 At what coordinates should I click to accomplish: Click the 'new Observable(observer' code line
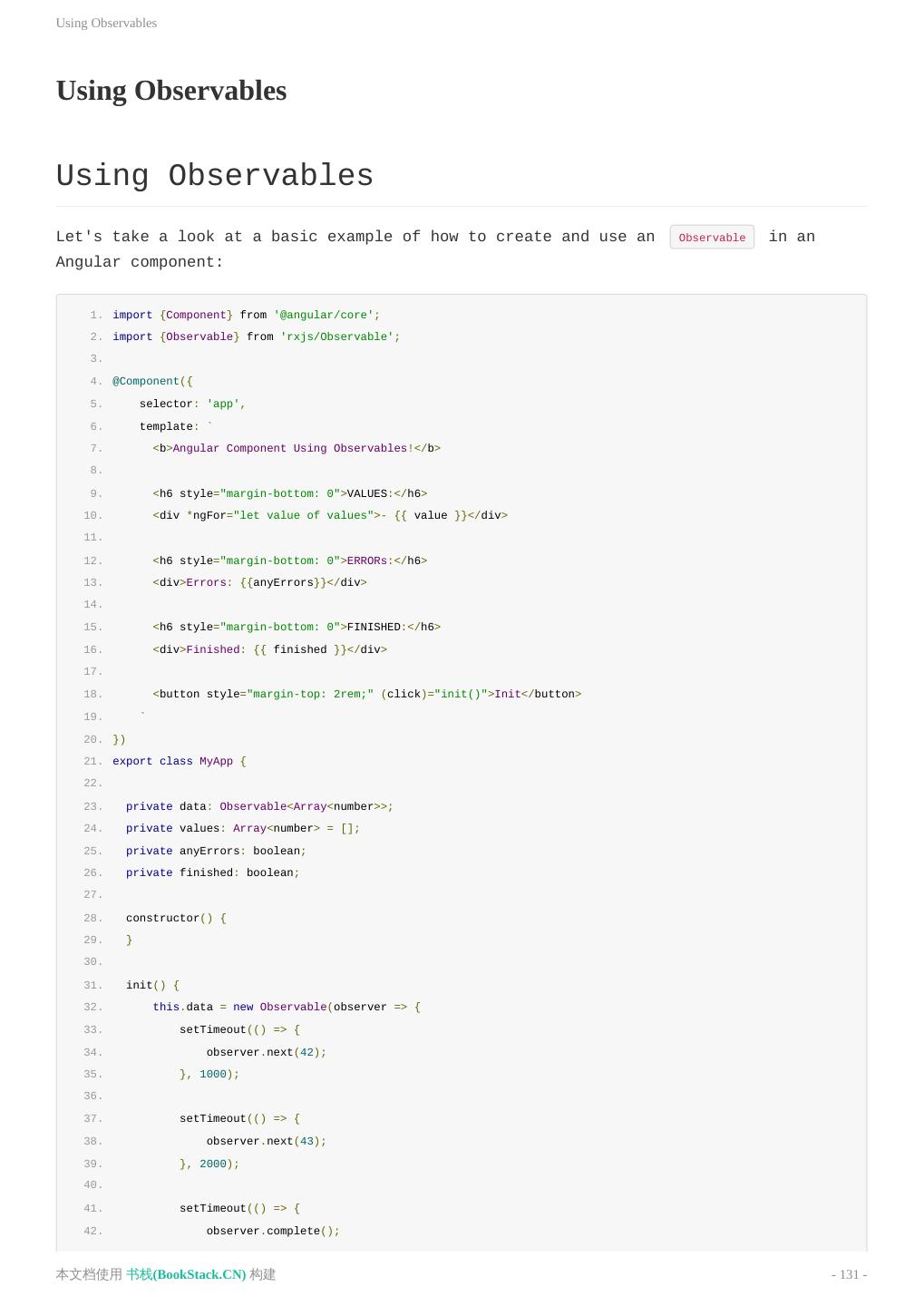[287, 1007]
